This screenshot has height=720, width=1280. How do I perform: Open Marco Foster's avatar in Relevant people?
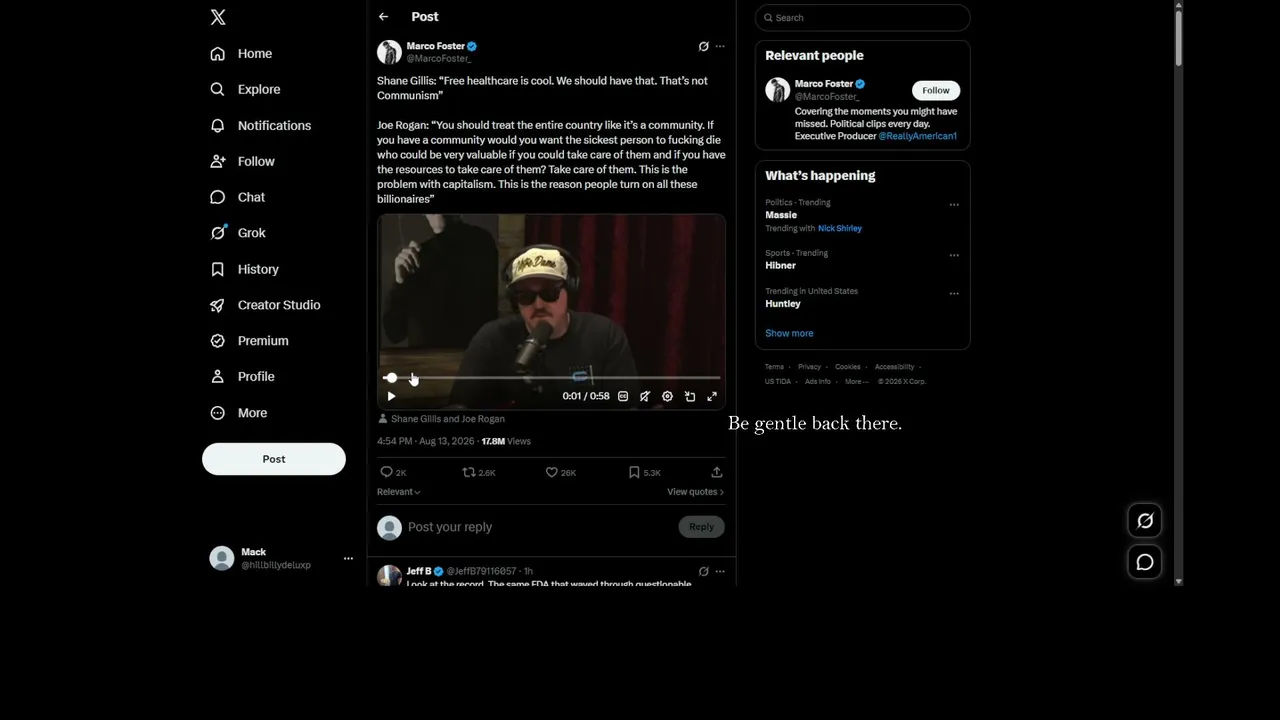[777, 90]
